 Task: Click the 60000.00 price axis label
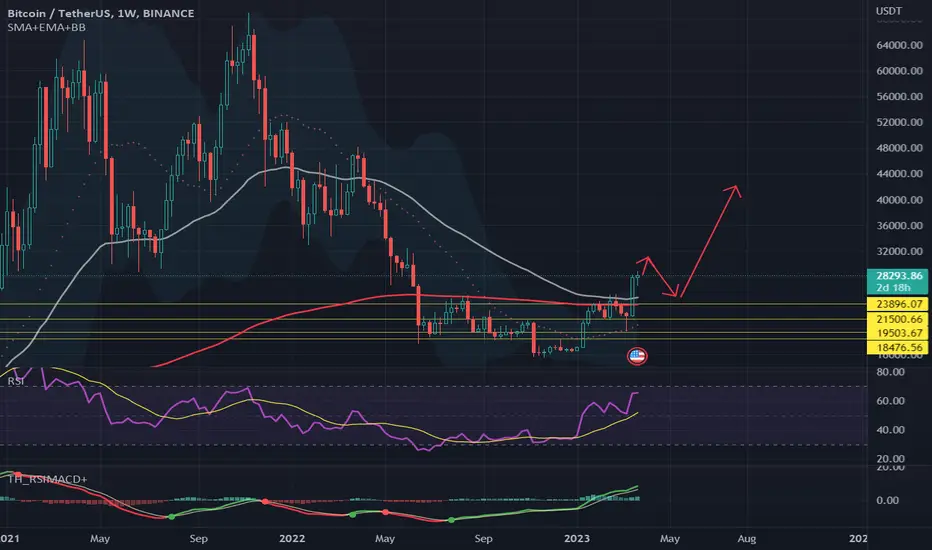[x=899, y=71]
